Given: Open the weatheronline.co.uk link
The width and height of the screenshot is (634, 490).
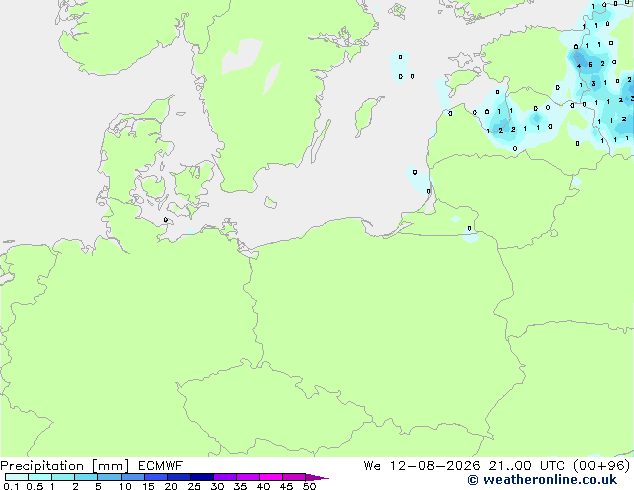Looking at the screenshot, I should (x=550, y=480).
